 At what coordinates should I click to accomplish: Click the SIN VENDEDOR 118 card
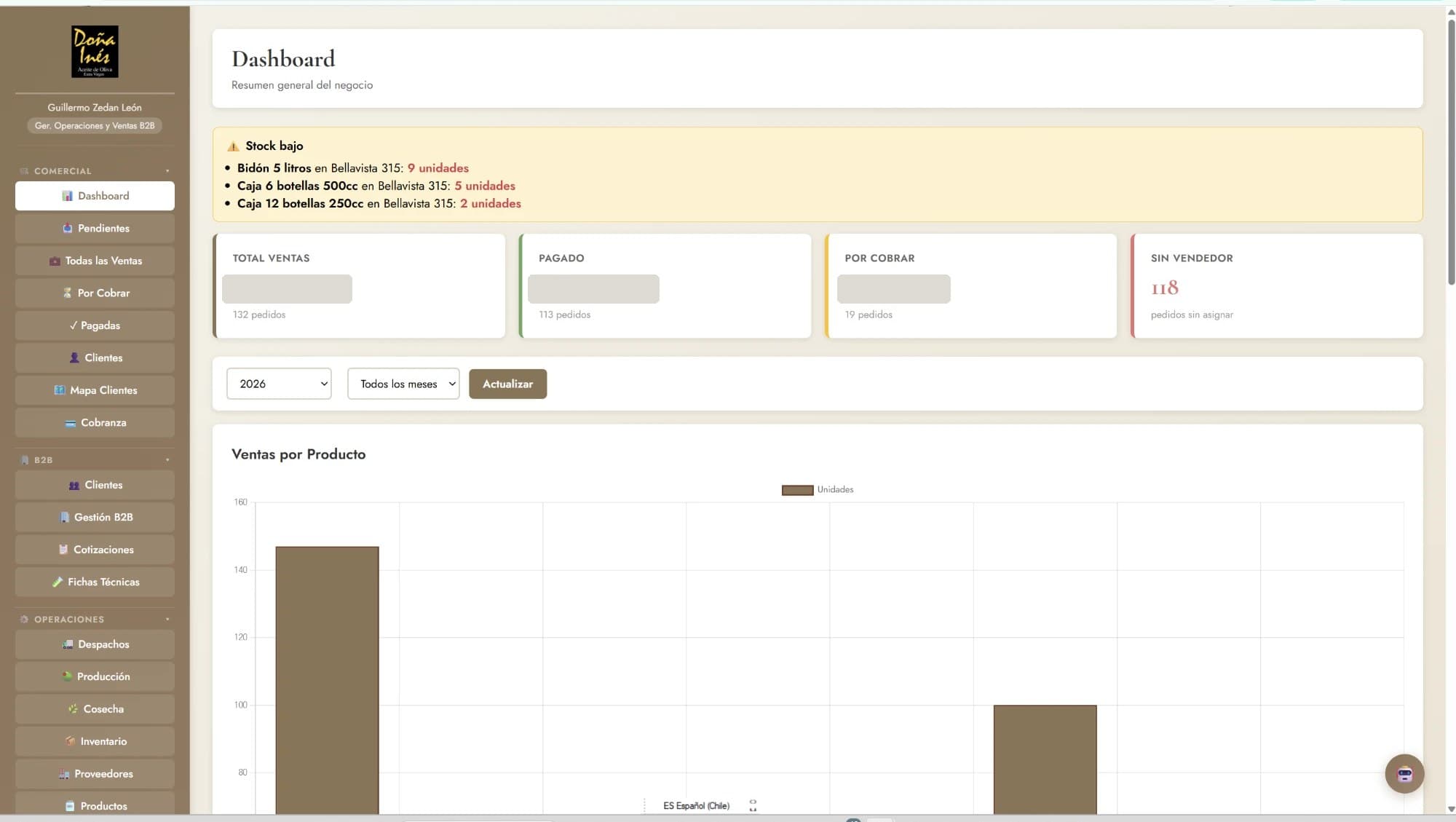1277,285
